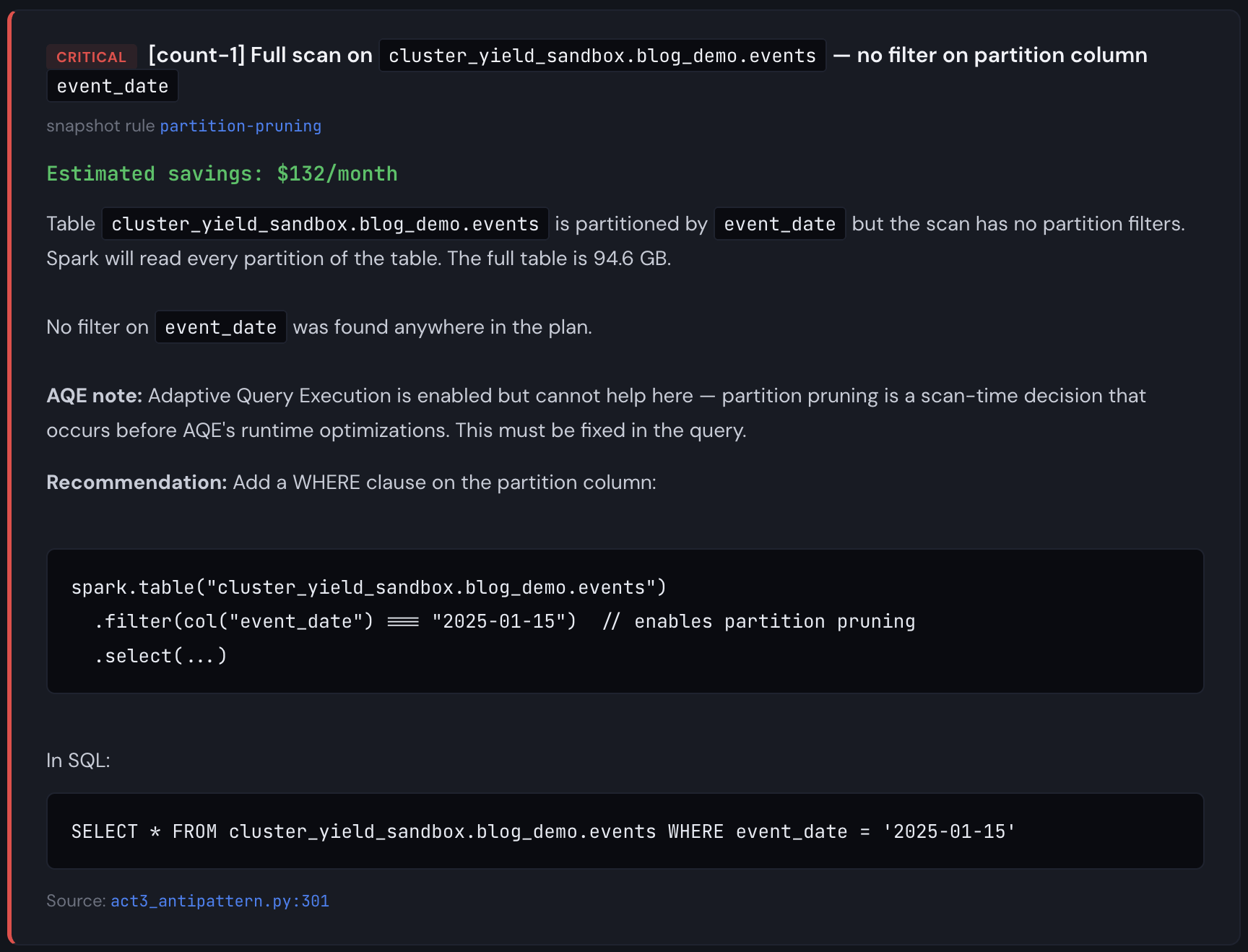Click the Estimated savings $132/month text
This screenshot has width=1248, height=952.
tap(222, 173)
